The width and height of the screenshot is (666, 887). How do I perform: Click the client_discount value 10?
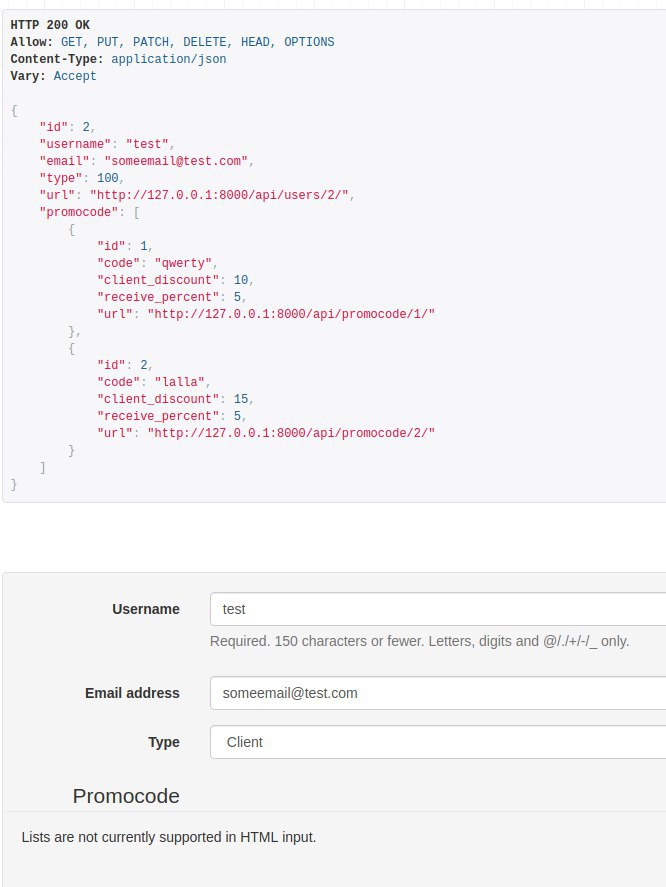tap(240, 280)
